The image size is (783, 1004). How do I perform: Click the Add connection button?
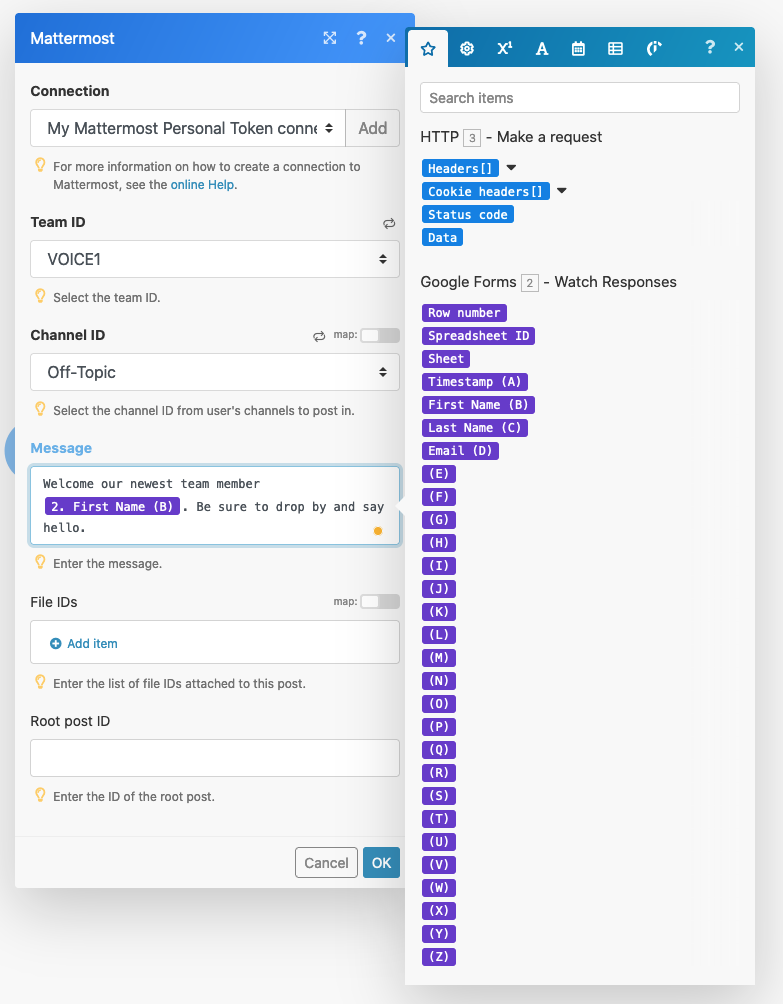(373, 128)
